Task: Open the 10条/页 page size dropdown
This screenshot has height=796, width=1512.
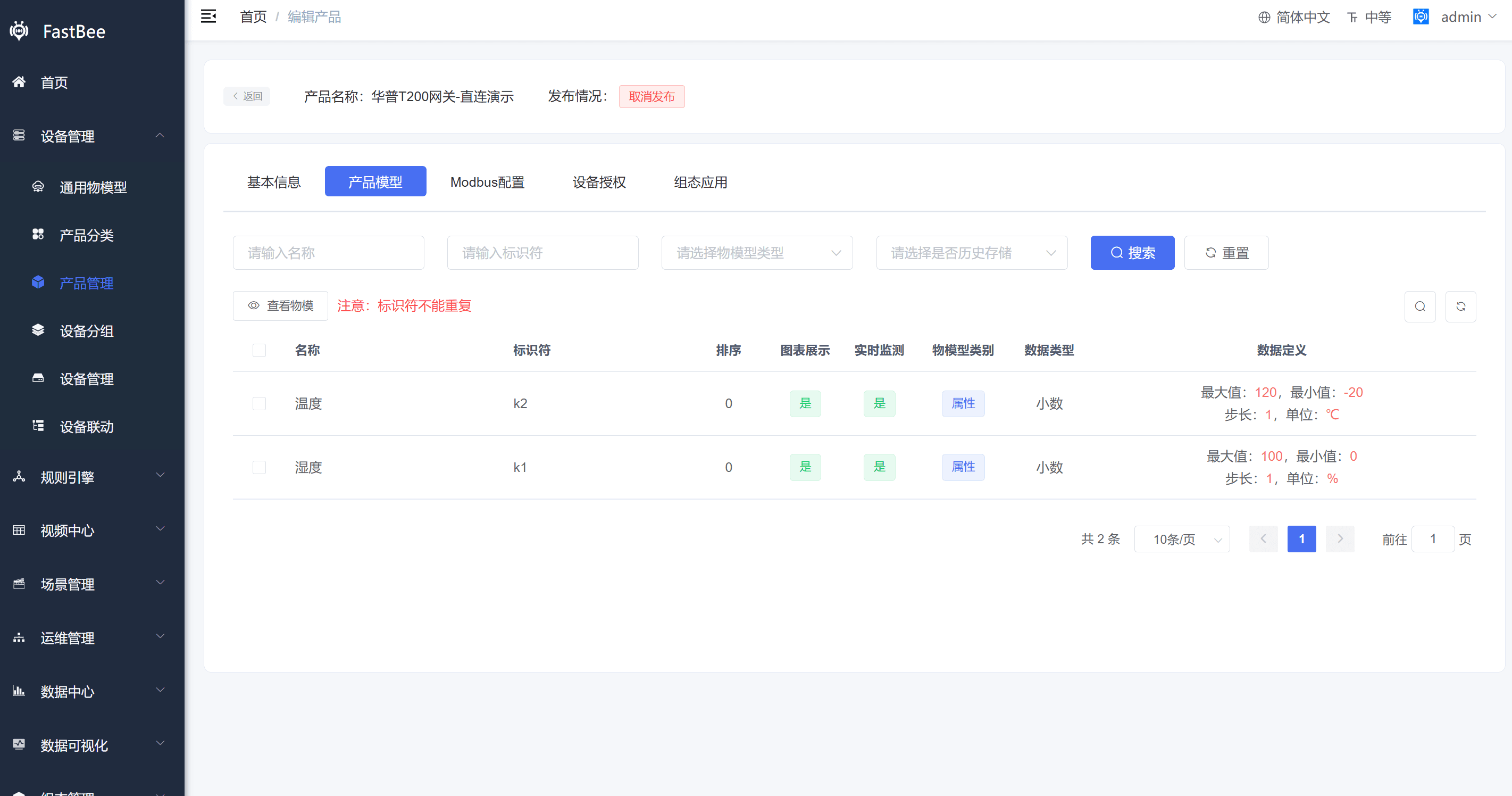Action: (x=1182, y=539)
